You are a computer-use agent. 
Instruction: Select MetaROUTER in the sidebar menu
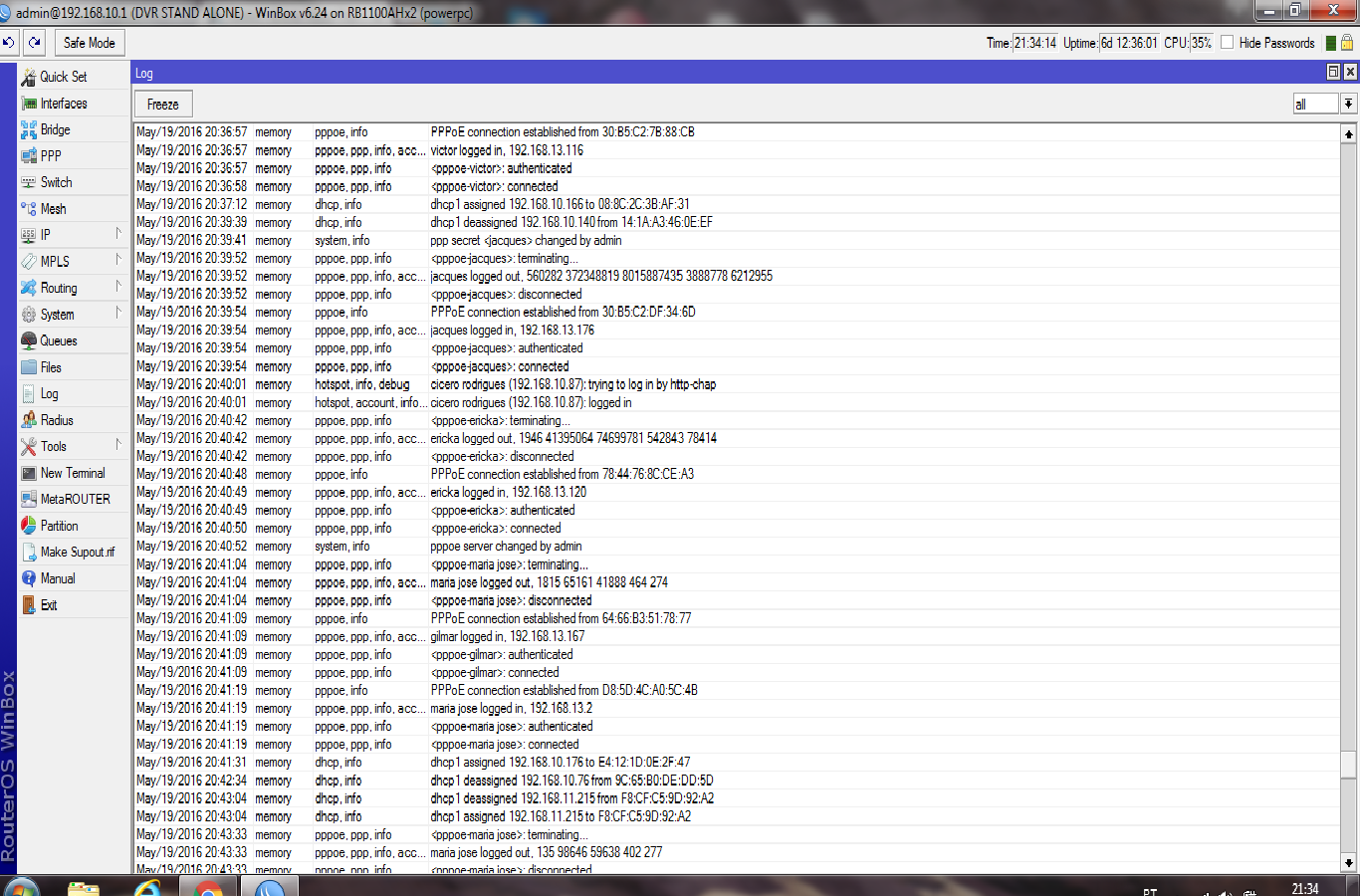coord(74,499)
